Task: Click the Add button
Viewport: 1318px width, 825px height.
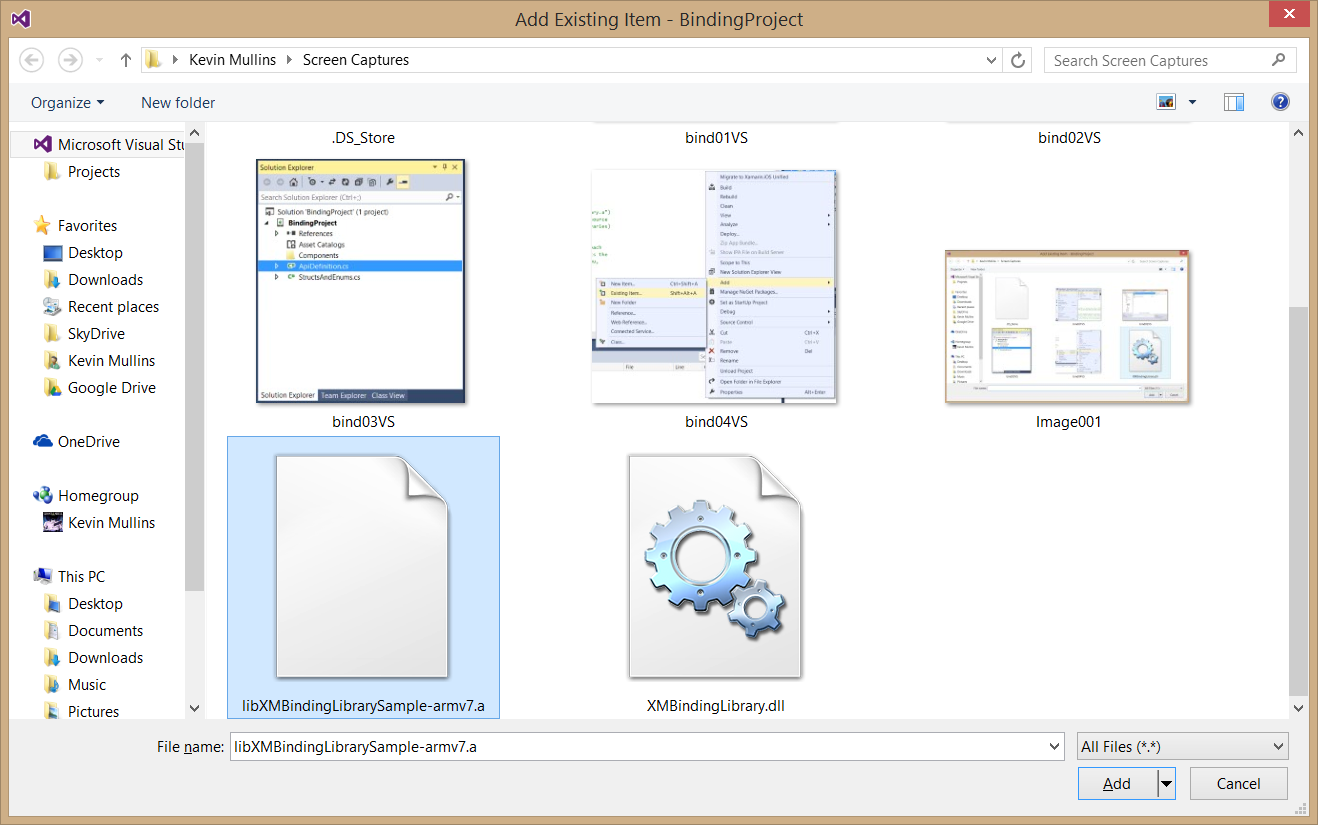Action: [1117, 784]
